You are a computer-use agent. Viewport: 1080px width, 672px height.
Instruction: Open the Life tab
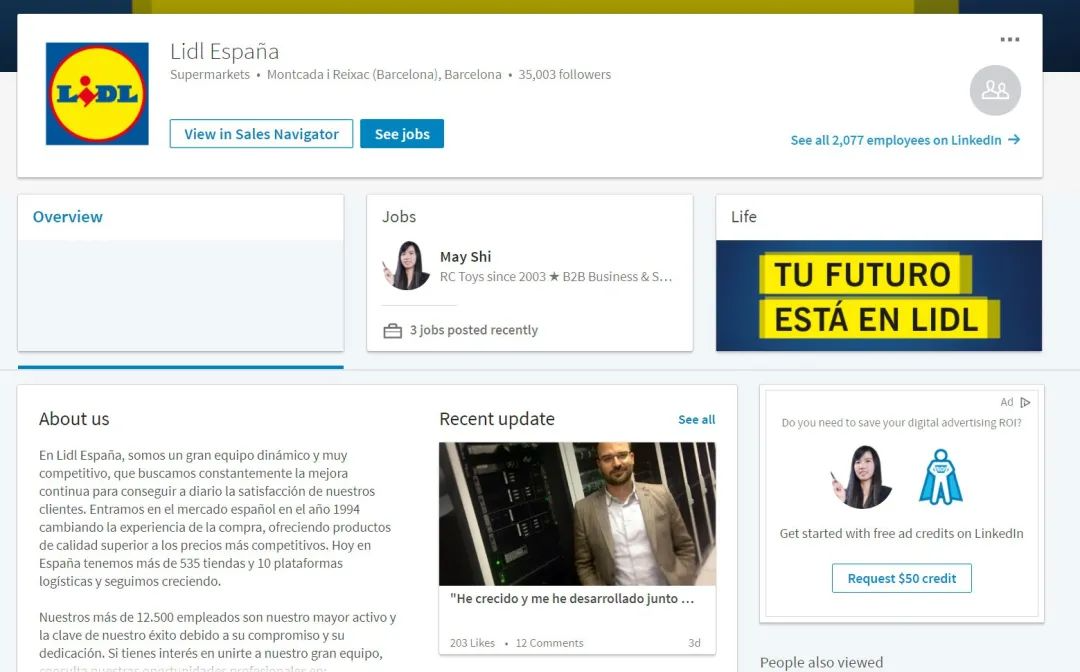pos(743,217)
